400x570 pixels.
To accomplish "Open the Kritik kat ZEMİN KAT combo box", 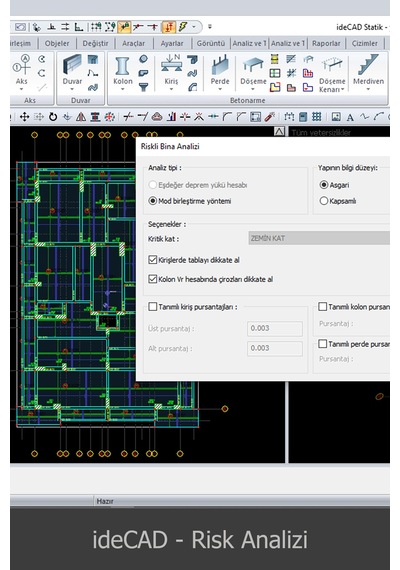I will pyautogui.click(x=319, y=238).
